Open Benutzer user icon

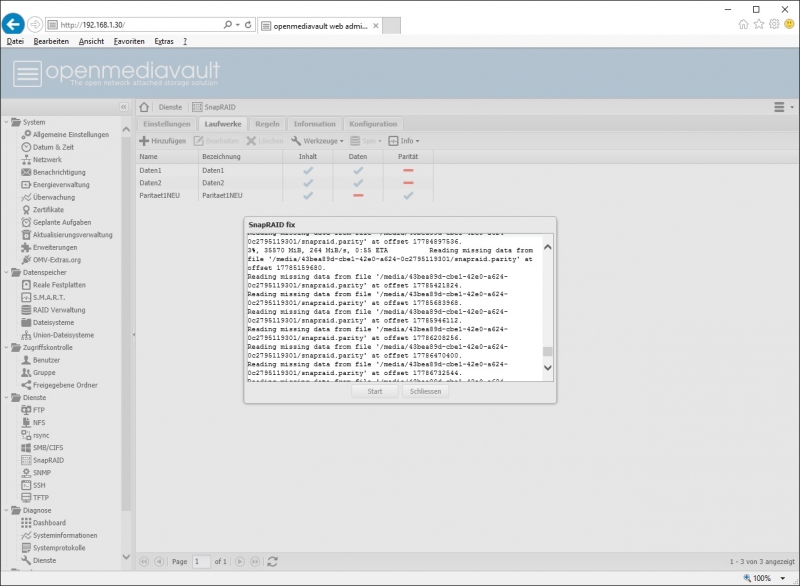point(26,360)
